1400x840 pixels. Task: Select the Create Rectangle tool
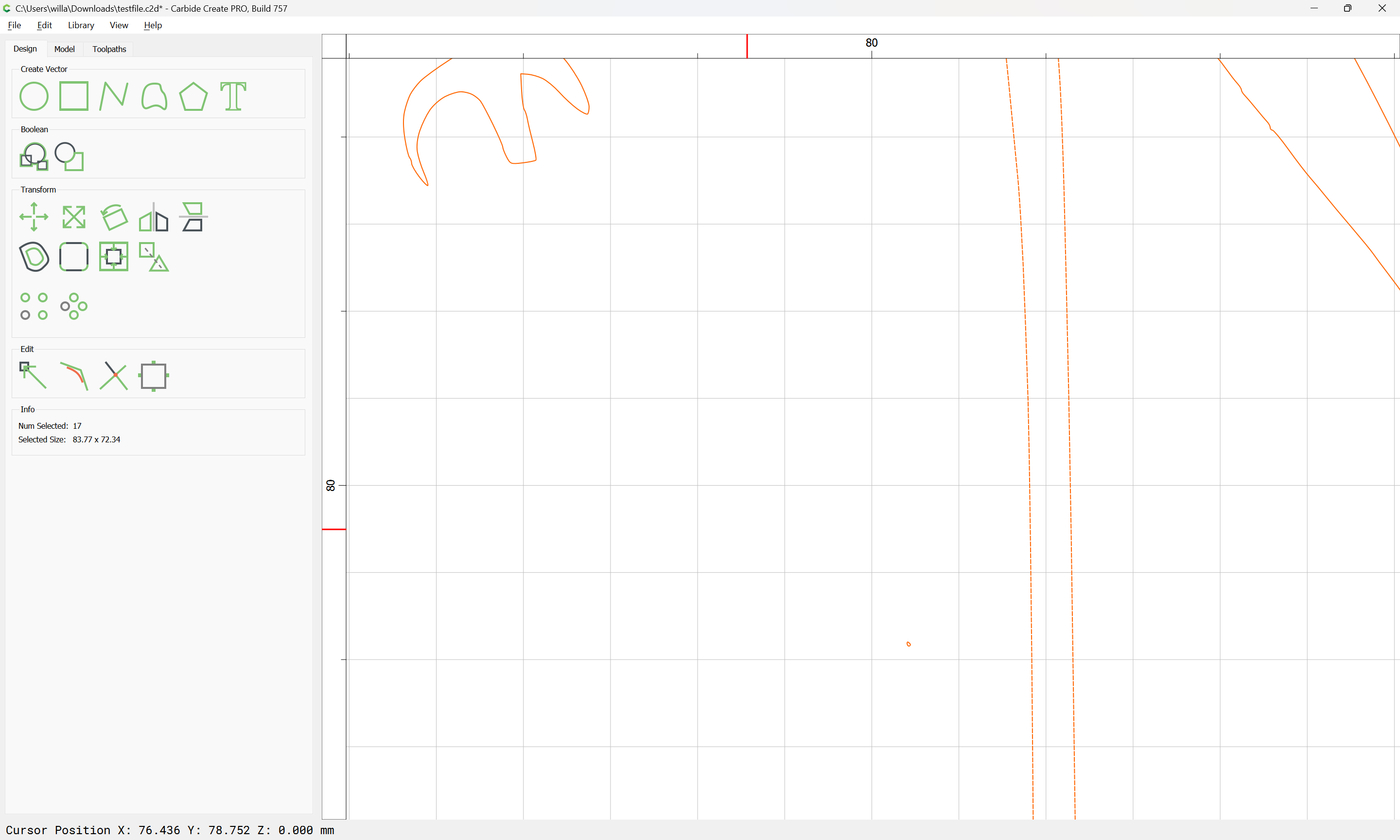73,96
